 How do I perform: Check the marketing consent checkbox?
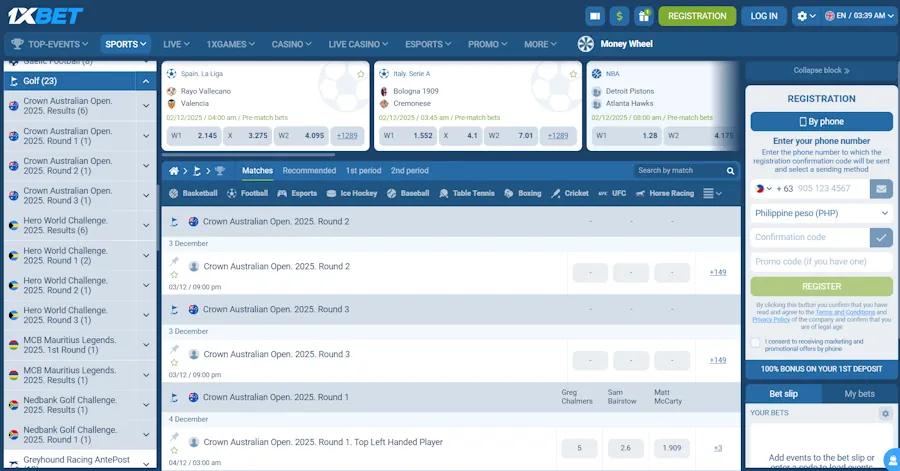(755, 342)
